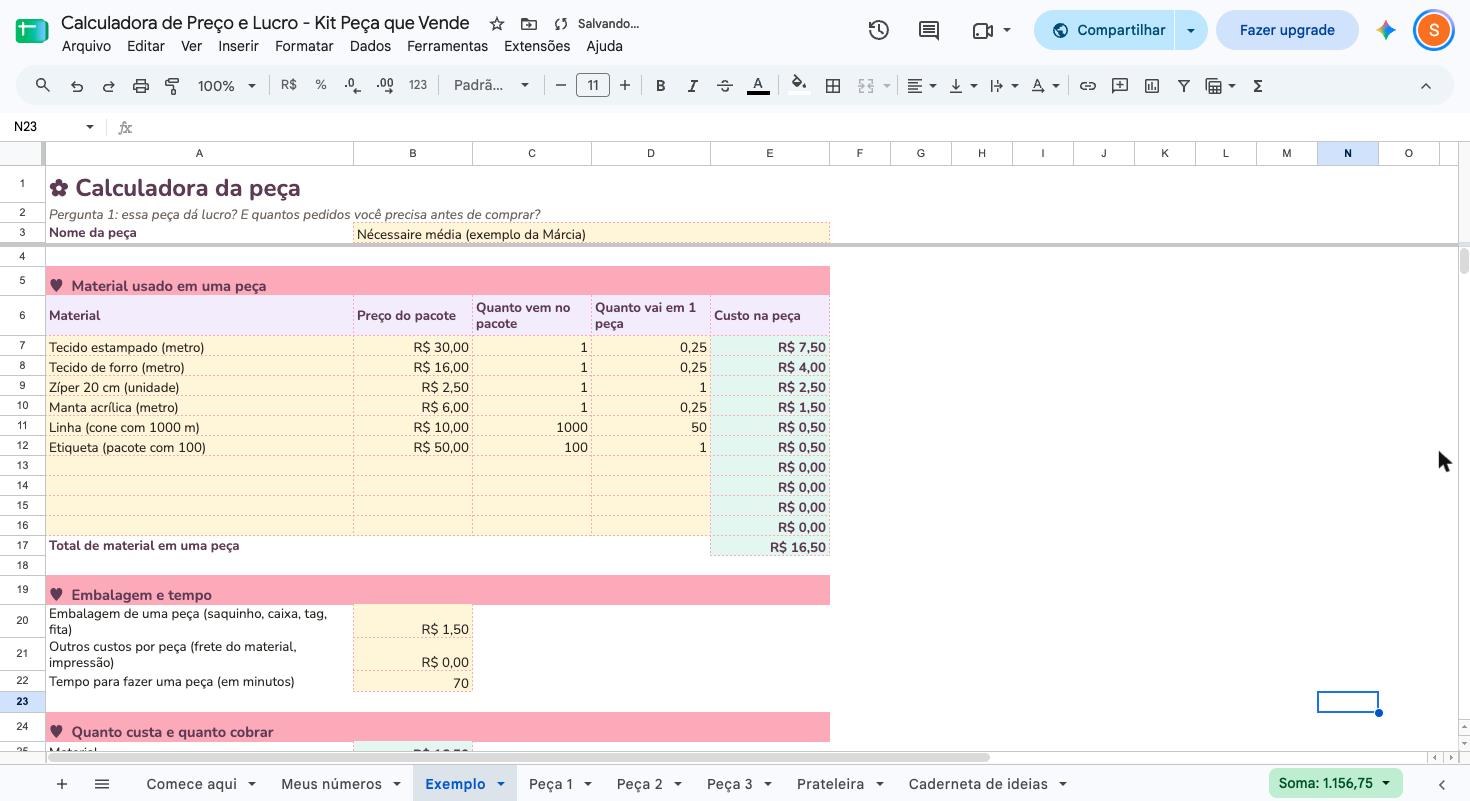Switch to the Meus números sheet

point(331,784)
